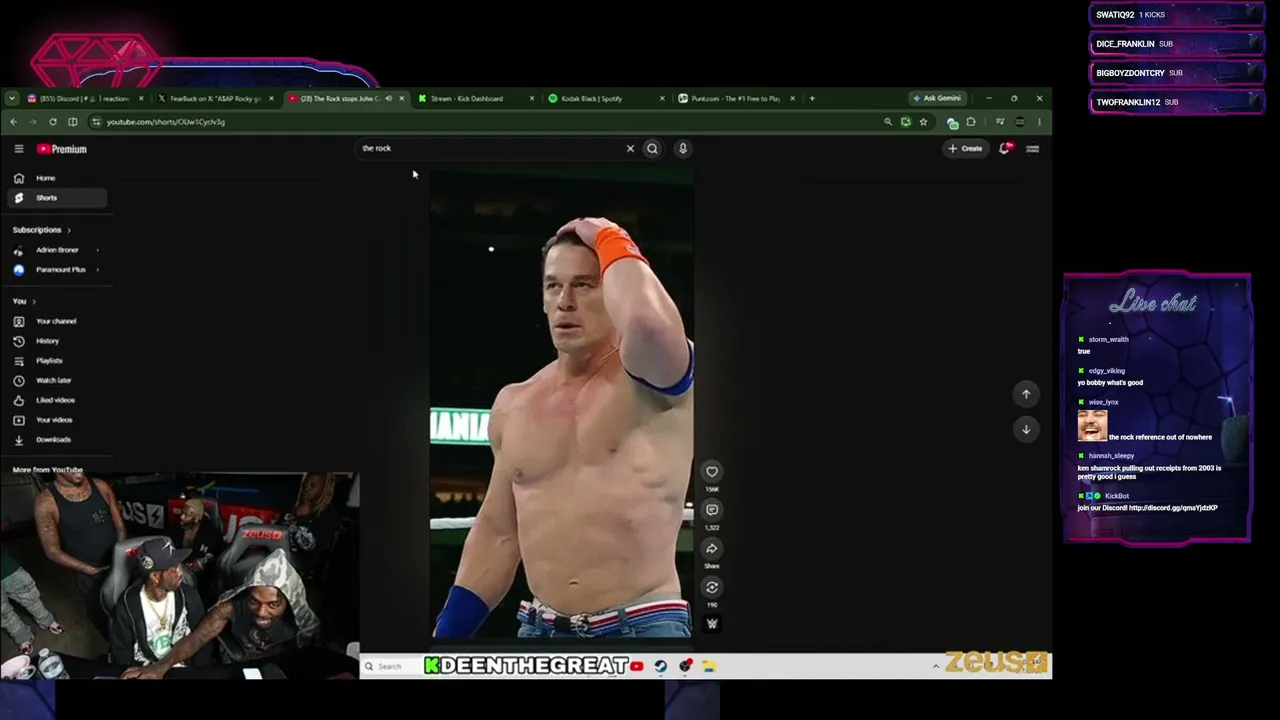Go to the YouTube Premium logo home
Image resolution: width=1280 pixels, height=720 pixels.
(62, 149)
